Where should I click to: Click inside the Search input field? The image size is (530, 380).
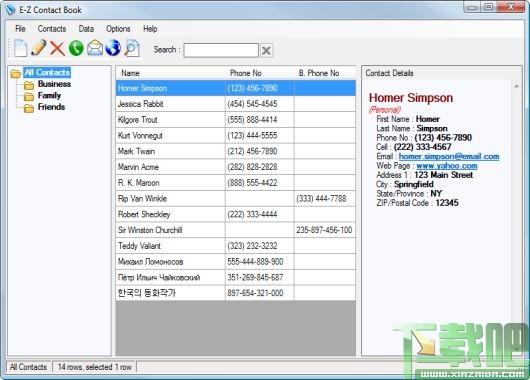pyautogui.click(x=221, y=50)
